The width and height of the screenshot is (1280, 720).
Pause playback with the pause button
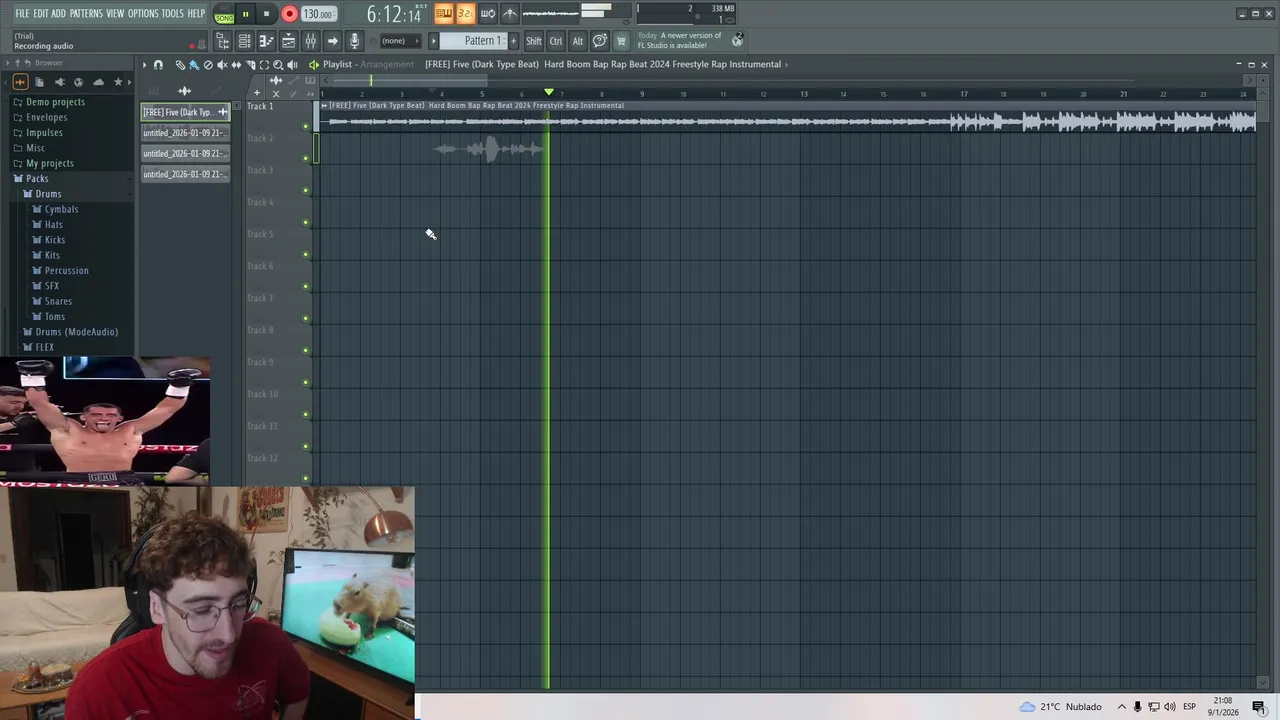[x=245, y=14]
